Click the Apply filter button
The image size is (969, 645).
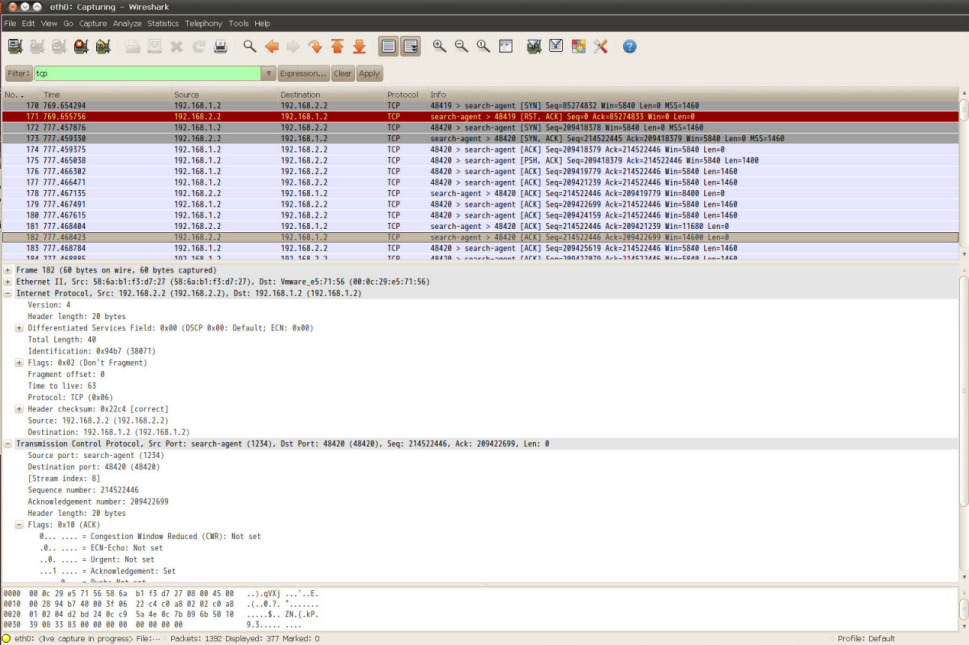[x=369, y=74]
